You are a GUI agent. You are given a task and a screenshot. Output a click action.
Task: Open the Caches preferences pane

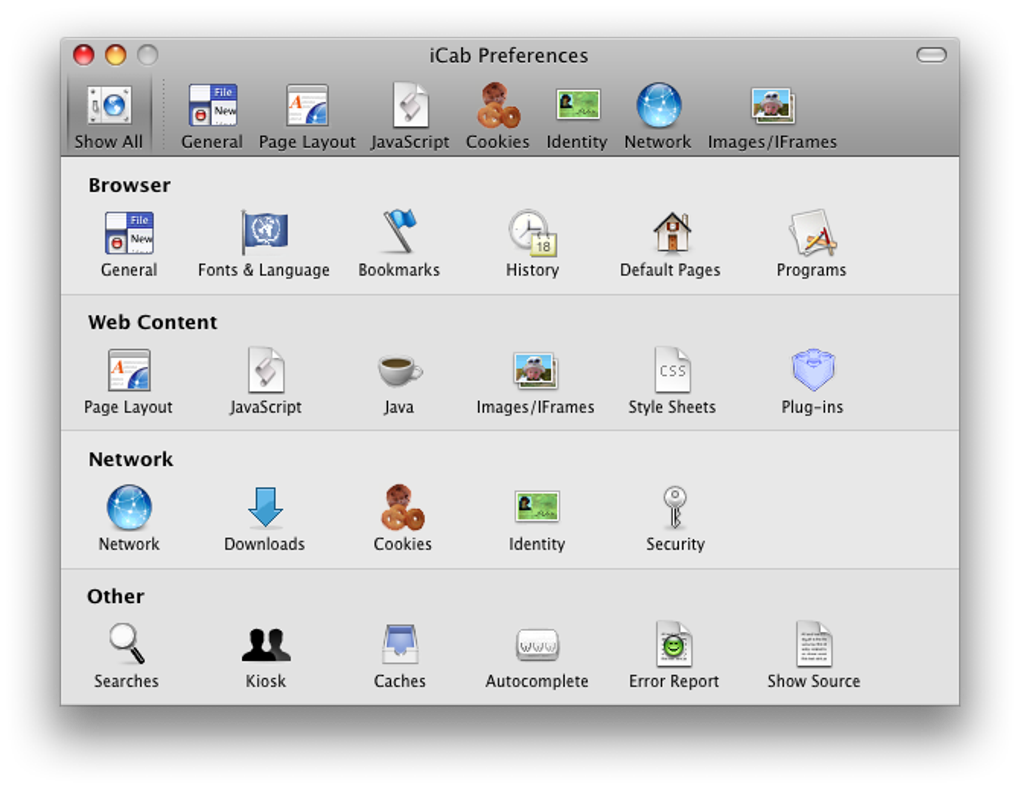399,656
